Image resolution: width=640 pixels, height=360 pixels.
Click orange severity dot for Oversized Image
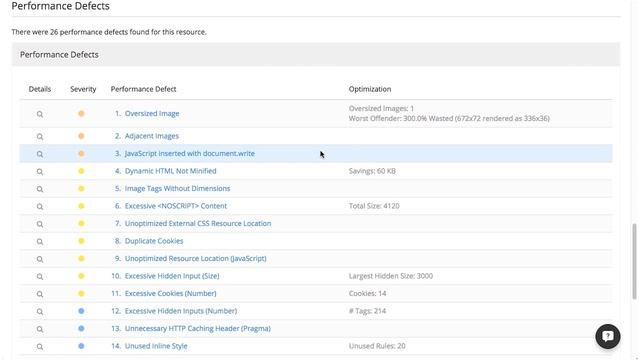81,113
